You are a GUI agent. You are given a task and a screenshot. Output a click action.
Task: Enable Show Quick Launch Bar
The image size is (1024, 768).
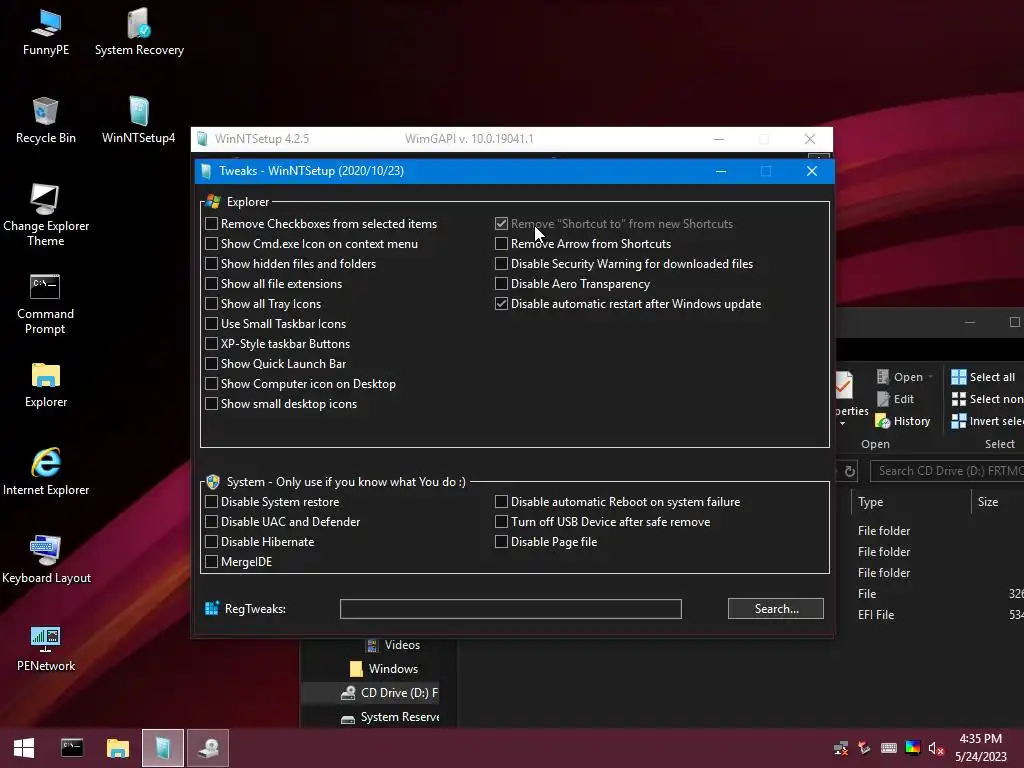click(212, 364)
